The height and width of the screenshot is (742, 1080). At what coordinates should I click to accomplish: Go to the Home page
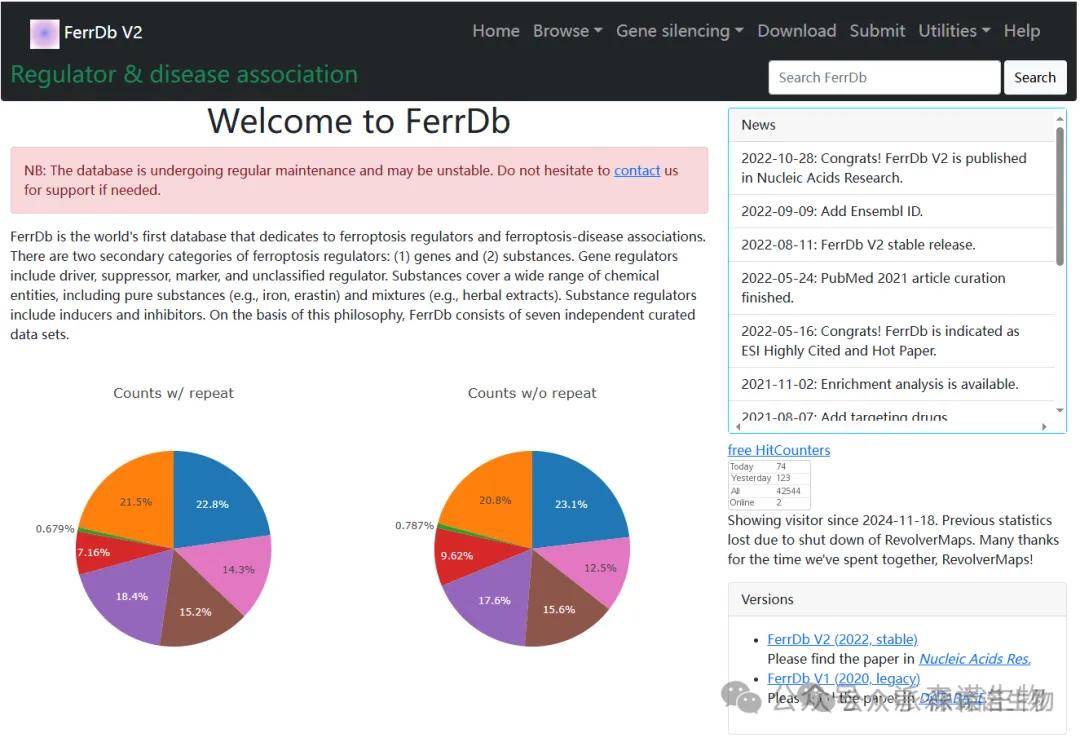click(495, 31)
